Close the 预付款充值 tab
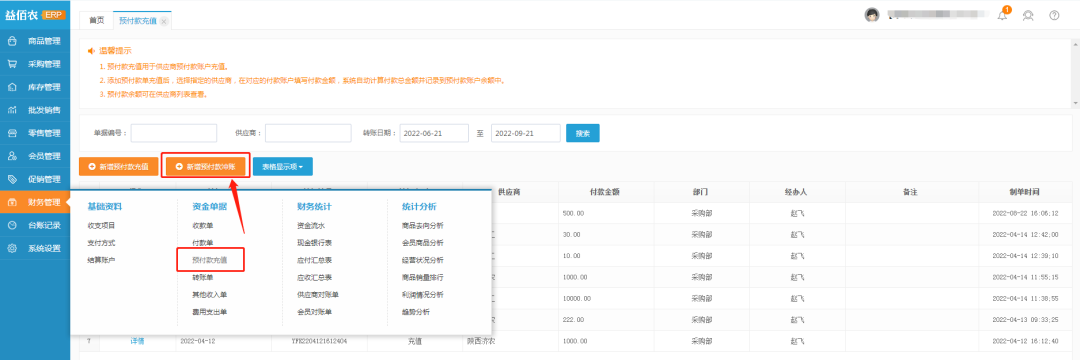This screenshot has height=360, width=1080. click(x=163, y=21)
